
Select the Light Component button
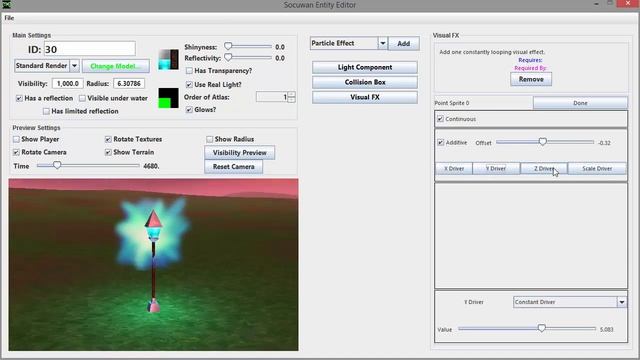click(x=364, y=67)
